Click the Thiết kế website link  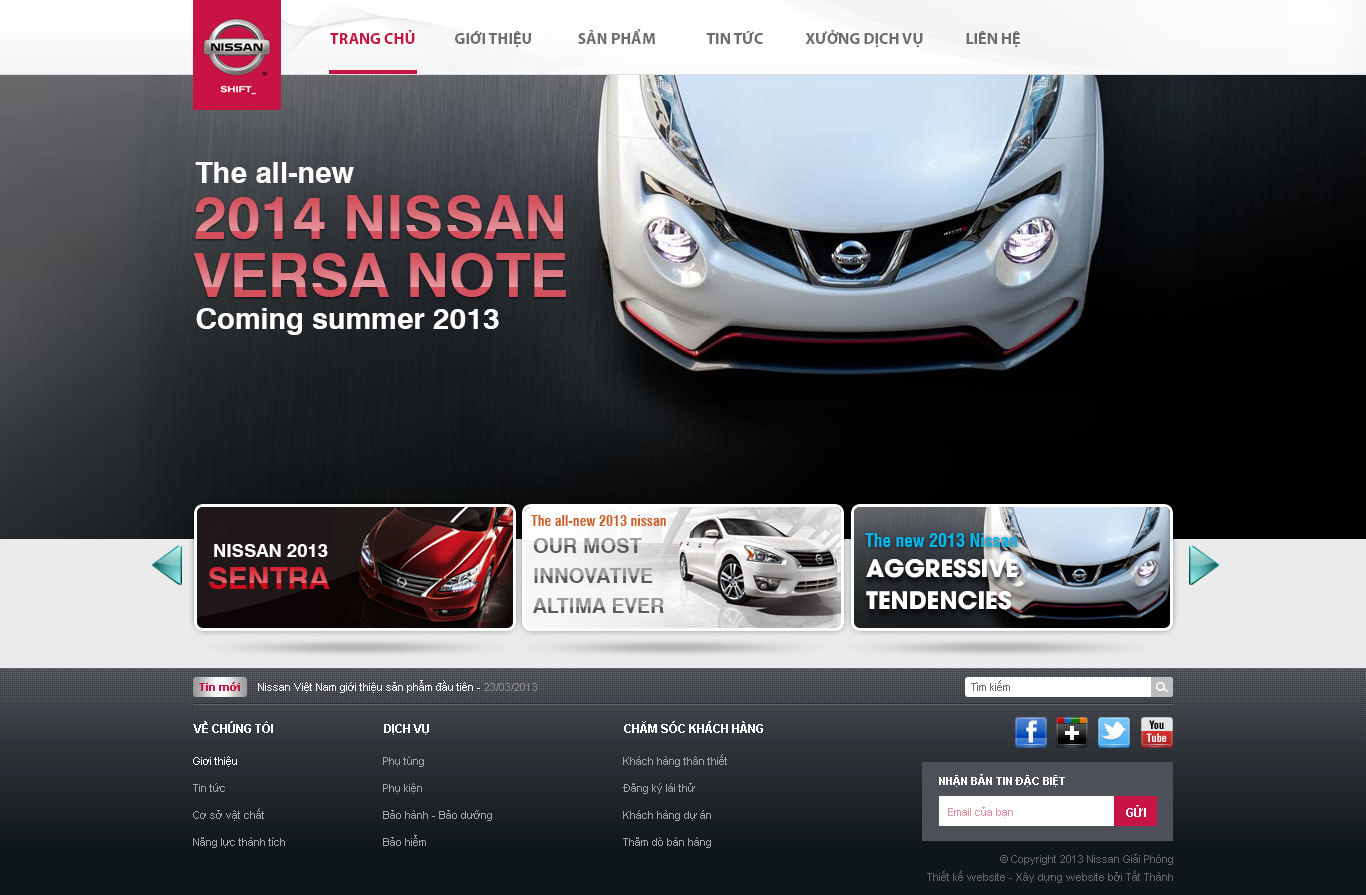pos(966,877)
